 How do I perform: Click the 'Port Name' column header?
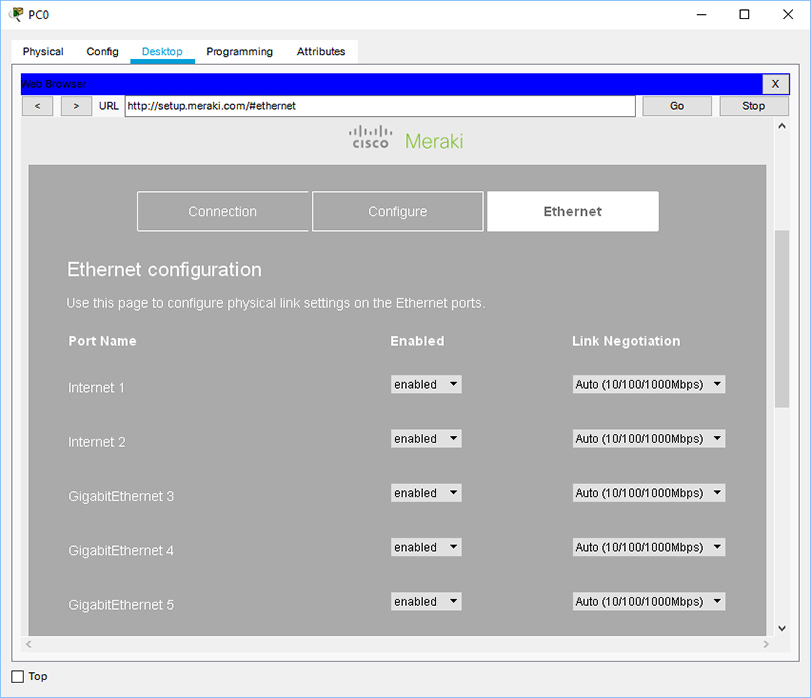coord(102,341)
